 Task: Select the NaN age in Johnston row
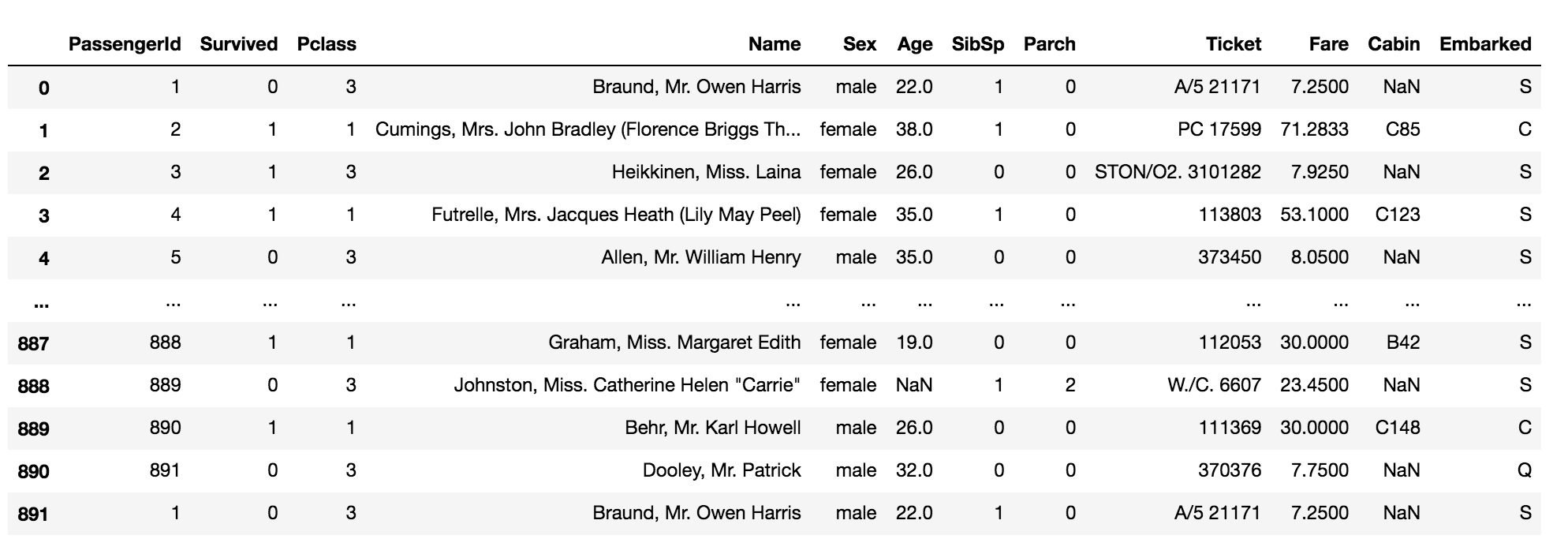coord(913,385)
